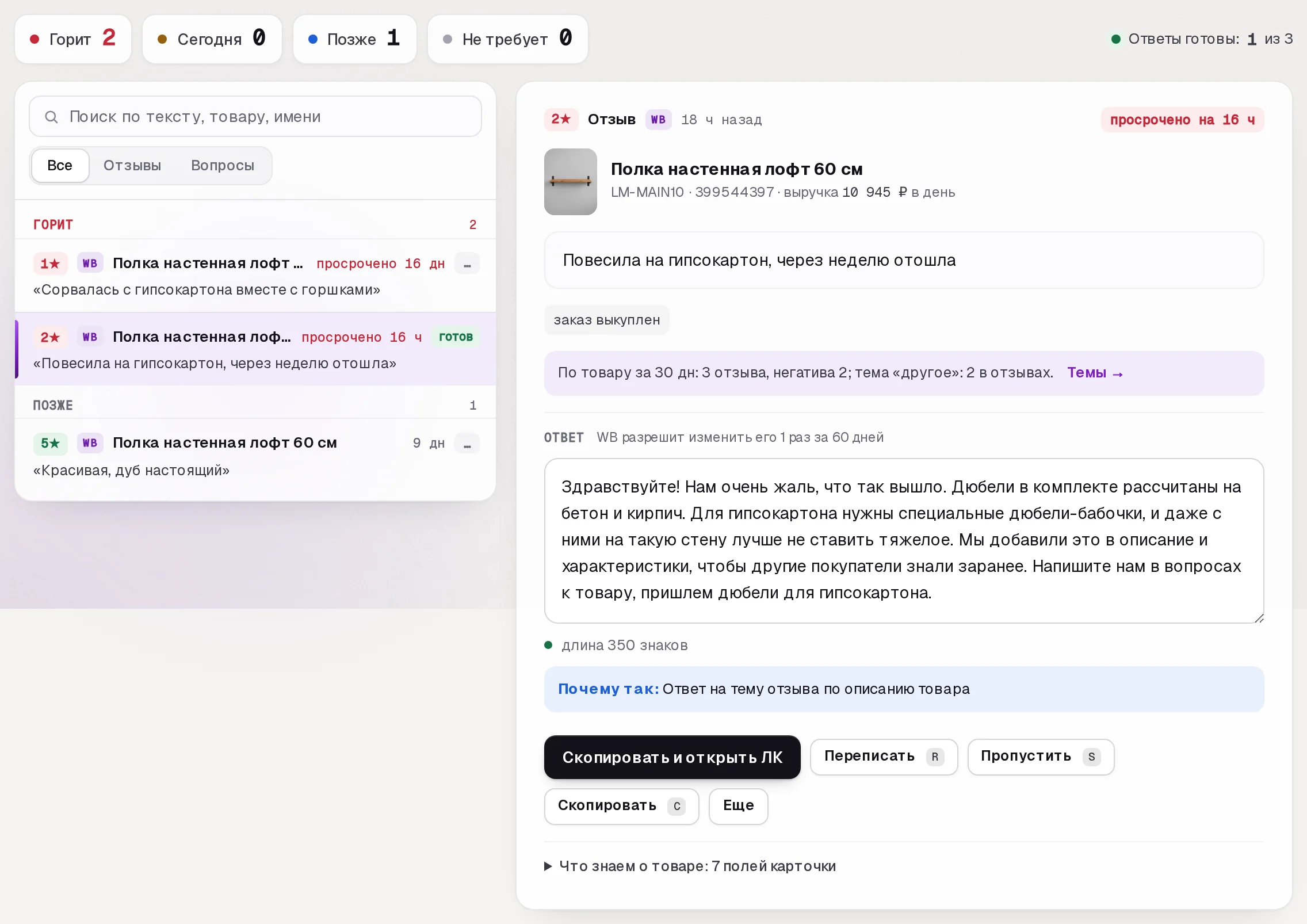Click the WB marketplace badge in review header
The height and width of the screenshot is (924, 1307).
[x=658, y=120]
